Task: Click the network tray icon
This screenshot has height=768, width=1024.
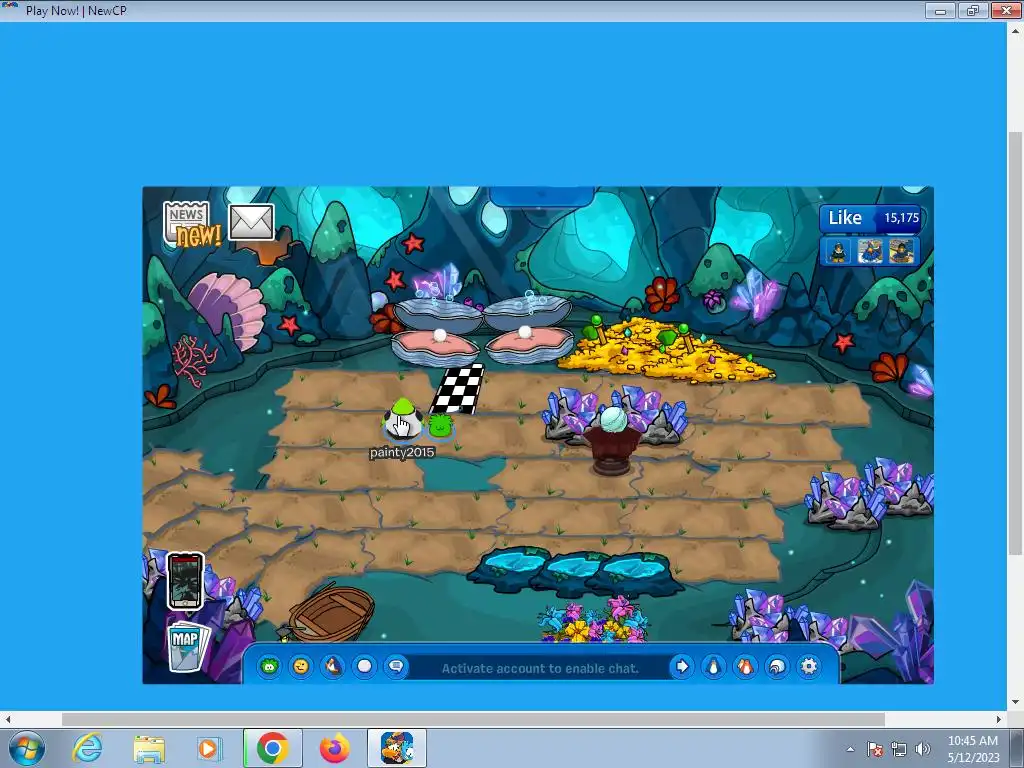Action: [x=899, y=749]
